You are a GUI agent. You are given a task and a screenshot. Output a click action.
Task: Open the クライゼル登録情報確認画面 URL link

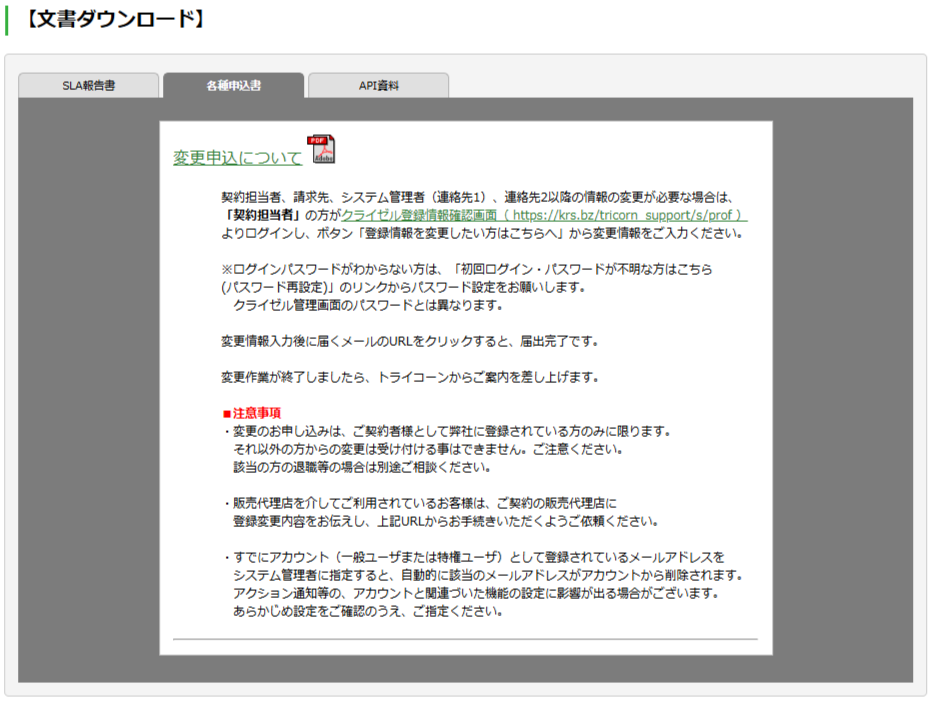[544, 215]
